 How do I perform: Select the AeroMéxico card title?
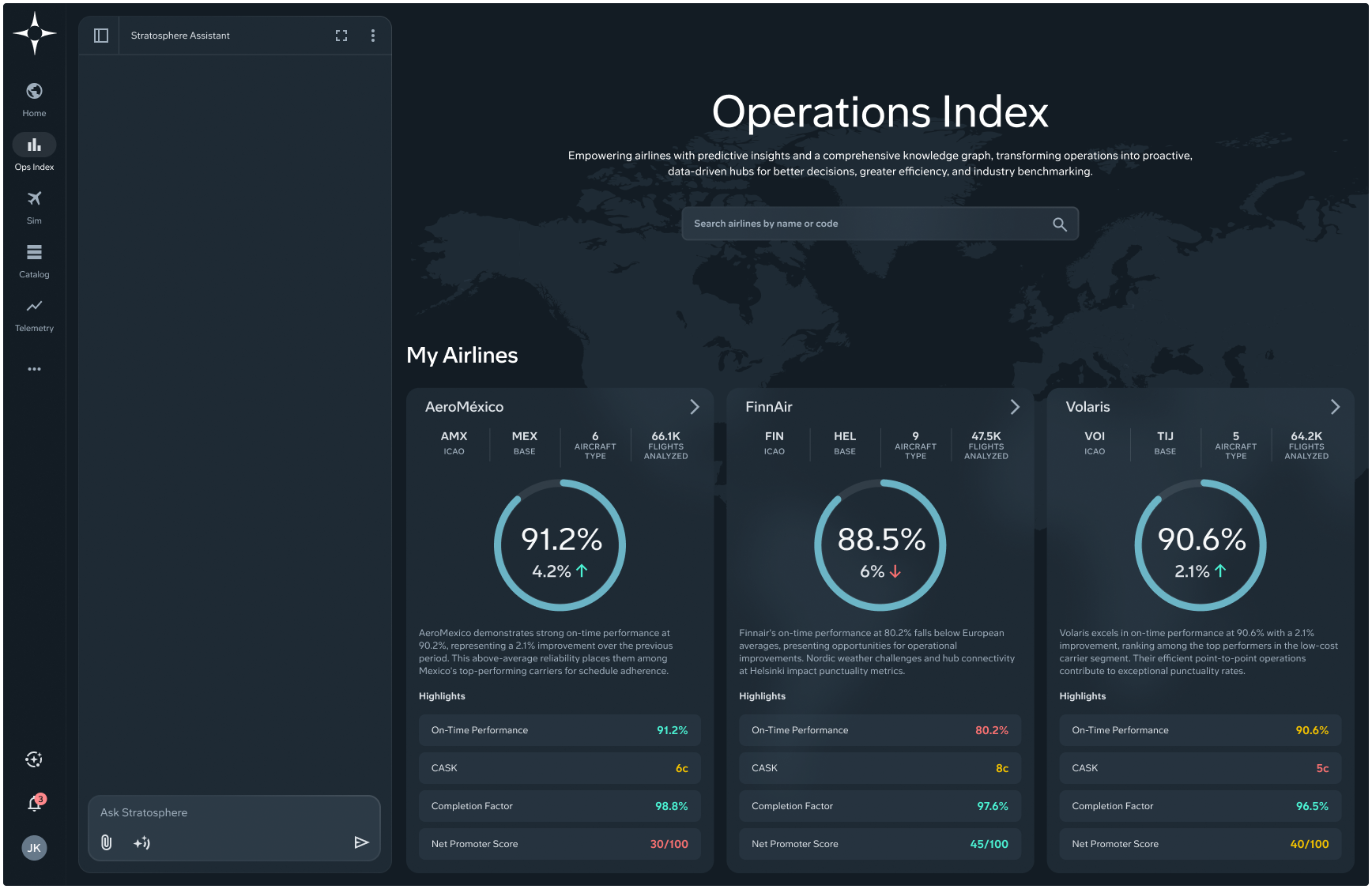click(x=464, y=407)
